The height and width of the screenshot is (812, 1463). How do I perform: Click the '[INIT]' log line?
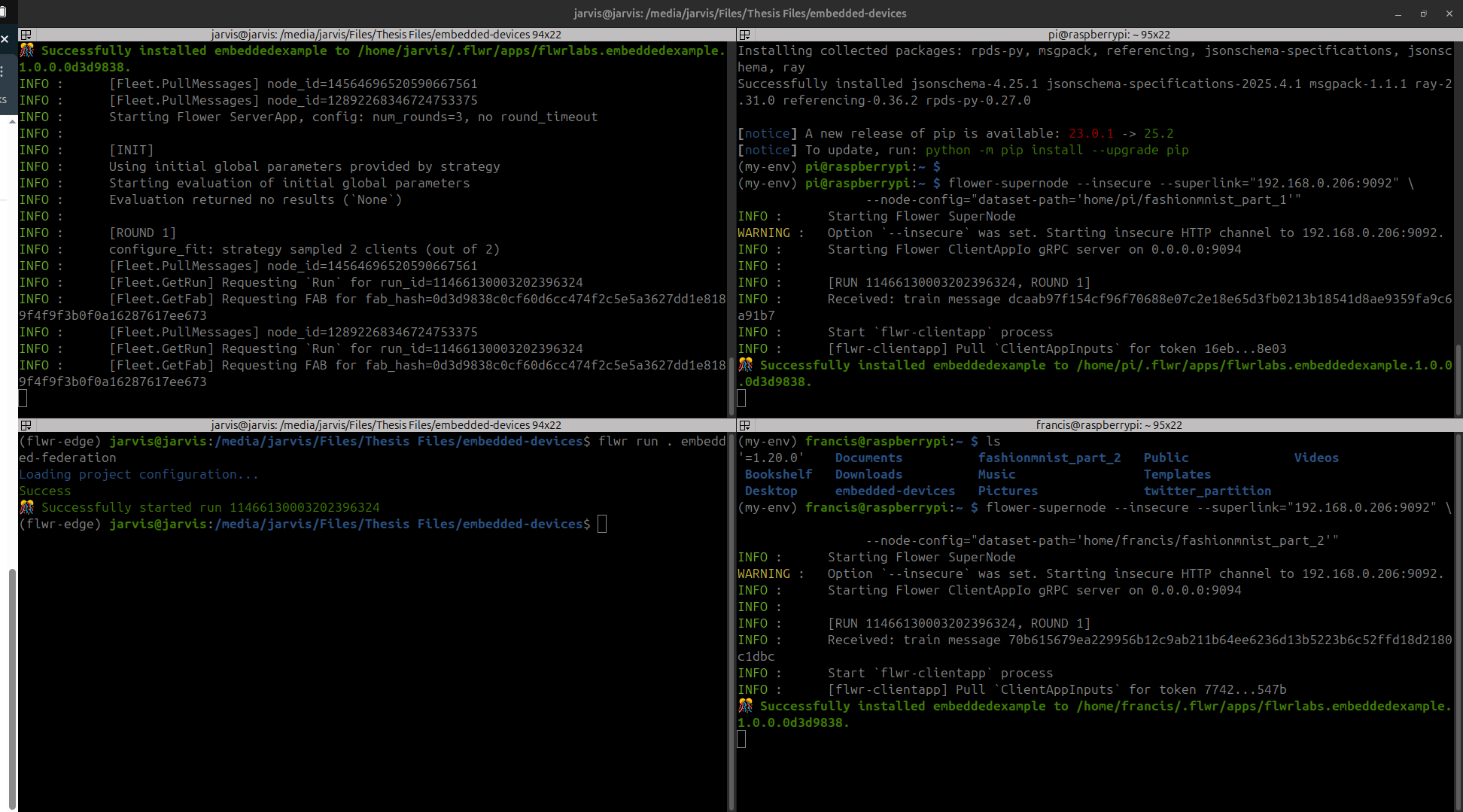pos(131,150)
